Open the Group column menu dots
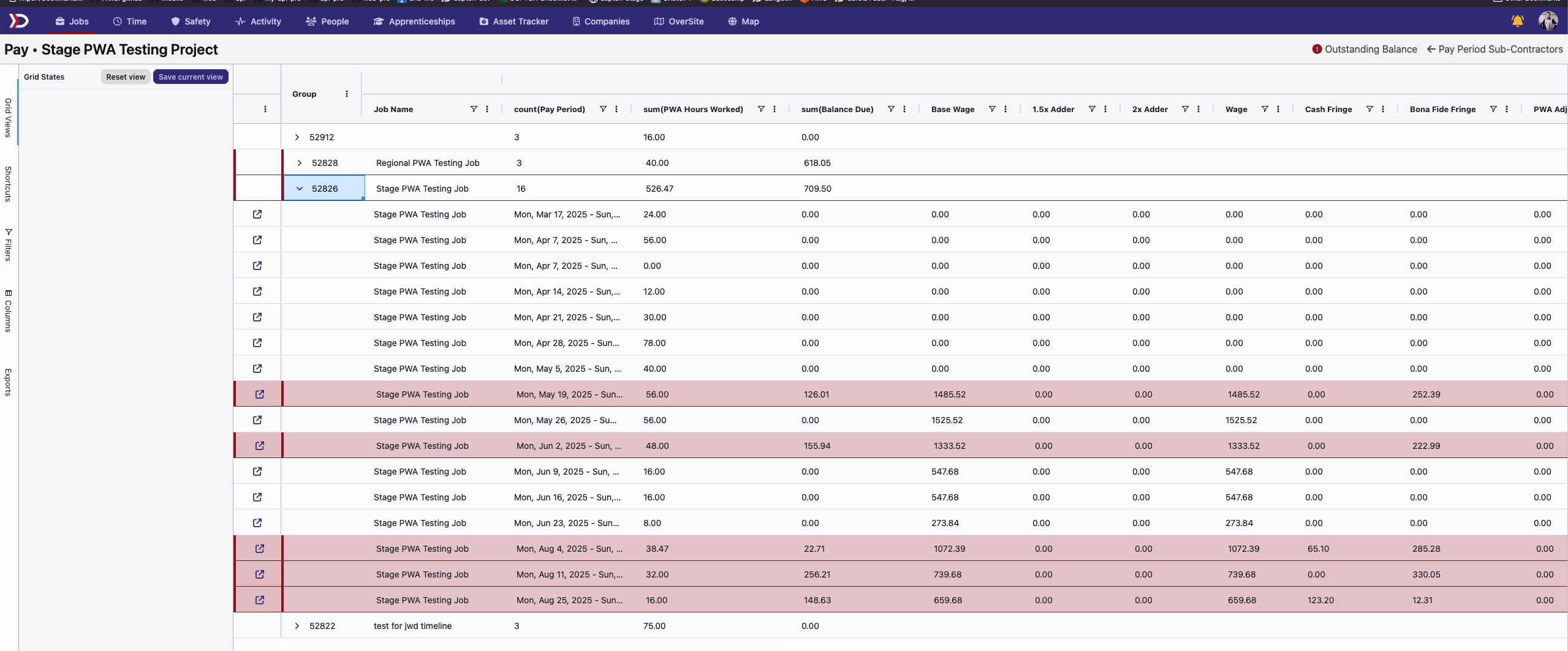The width and height of the screenshot is (1568, 651). click(x=347, y=94)
